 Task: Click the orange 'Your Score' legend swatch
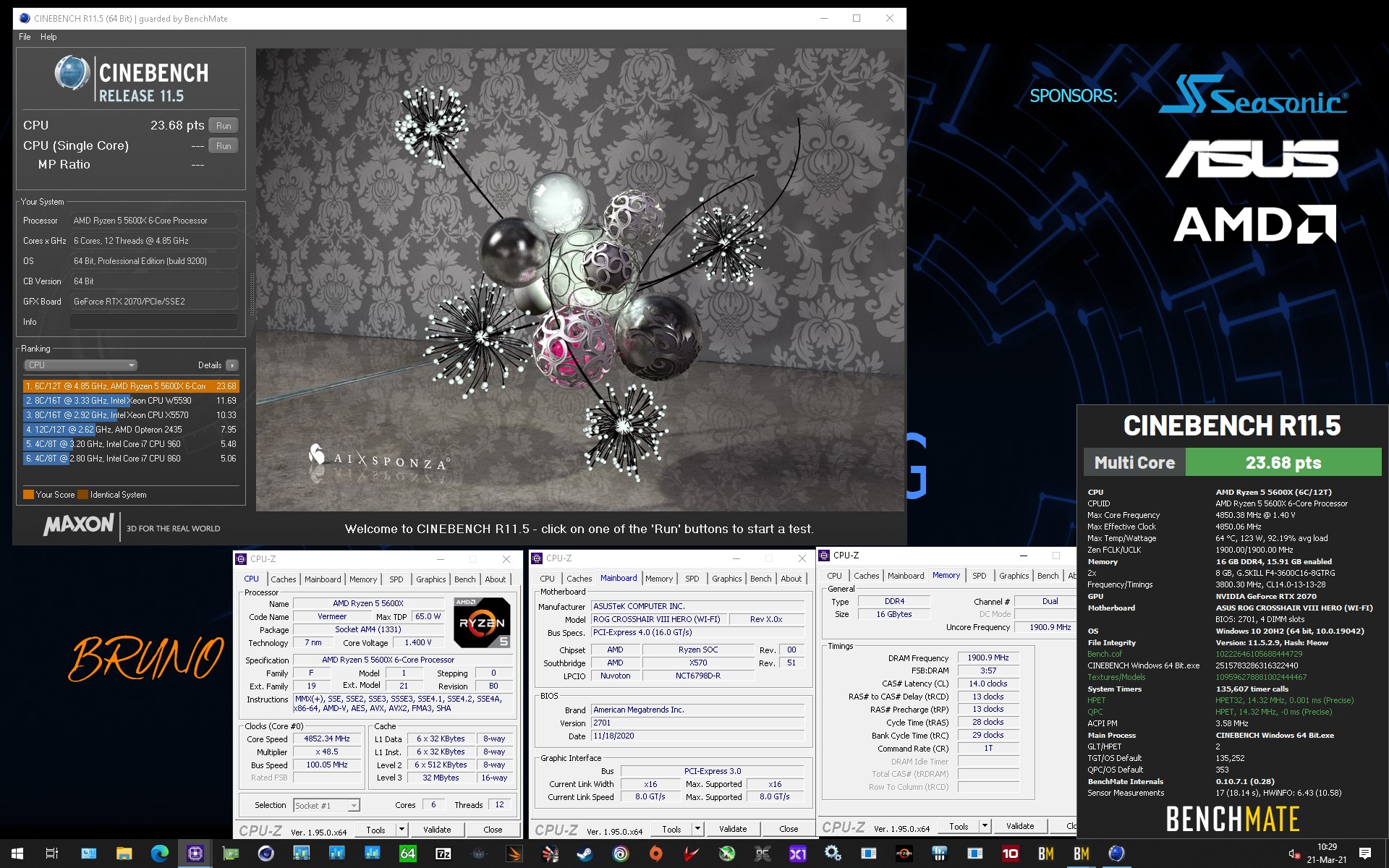[28, 495]
